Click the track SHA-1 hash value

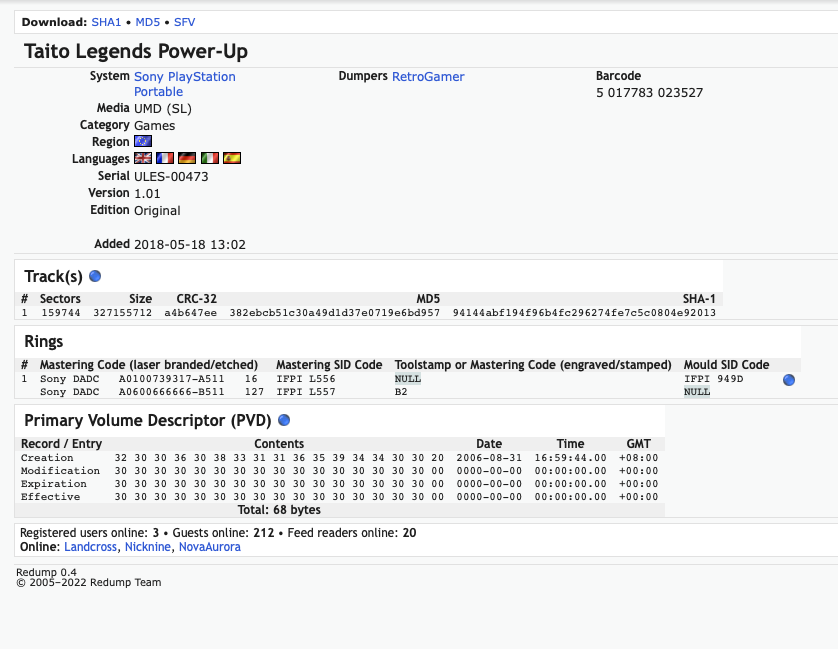point(584,313)
